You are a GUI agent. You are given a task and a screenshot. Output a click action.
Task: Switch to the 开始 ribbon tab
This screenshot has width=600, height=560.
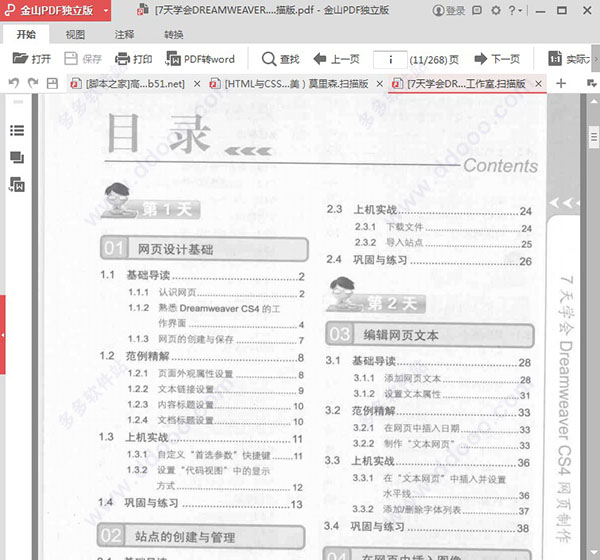pyautogui.click(x=26, y=34)
